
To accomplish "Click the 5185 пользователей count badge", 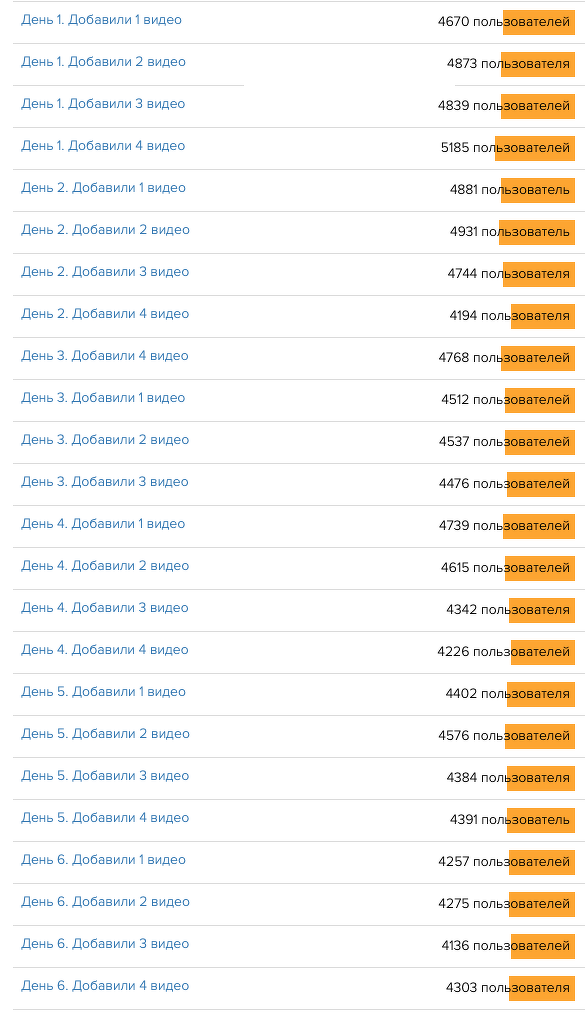I will [x=505, y=148].
